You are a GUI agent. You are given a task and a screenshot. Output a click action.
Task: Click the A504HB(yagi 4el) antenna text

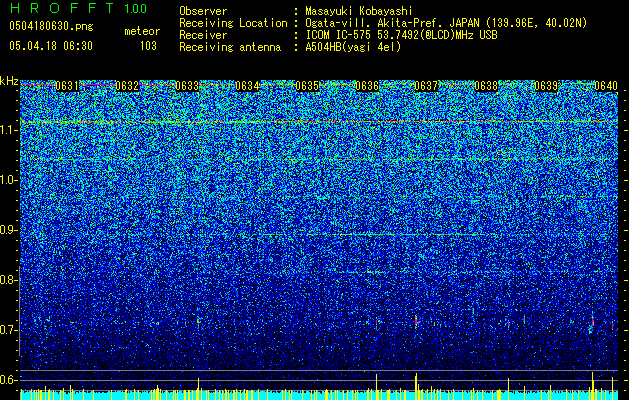353,47
